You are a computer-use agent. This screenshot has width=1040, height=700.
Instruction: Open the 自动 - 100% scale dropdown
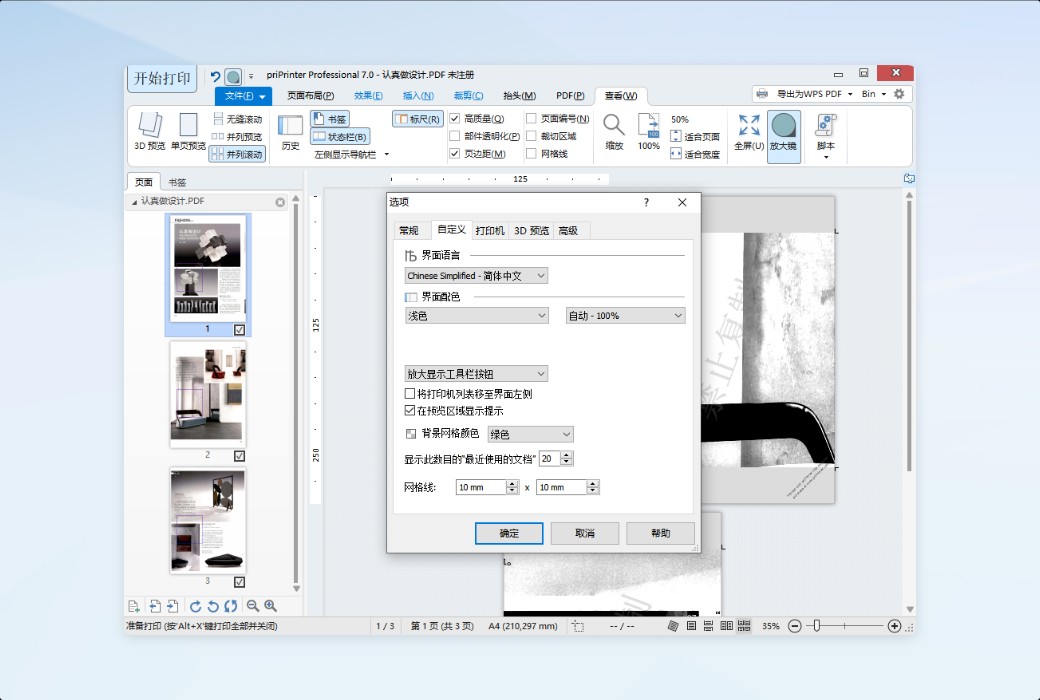[625, 316]
